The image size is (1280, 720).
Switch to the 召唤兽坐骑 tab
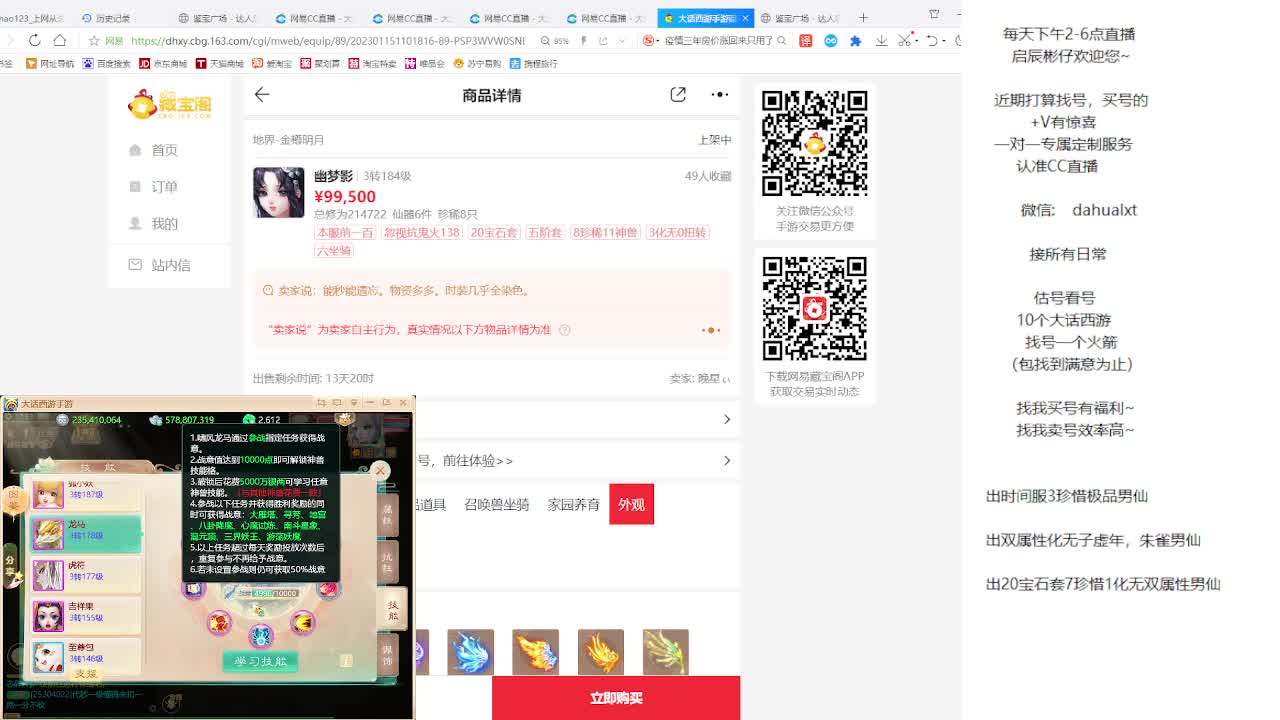[x=497, y=505]
